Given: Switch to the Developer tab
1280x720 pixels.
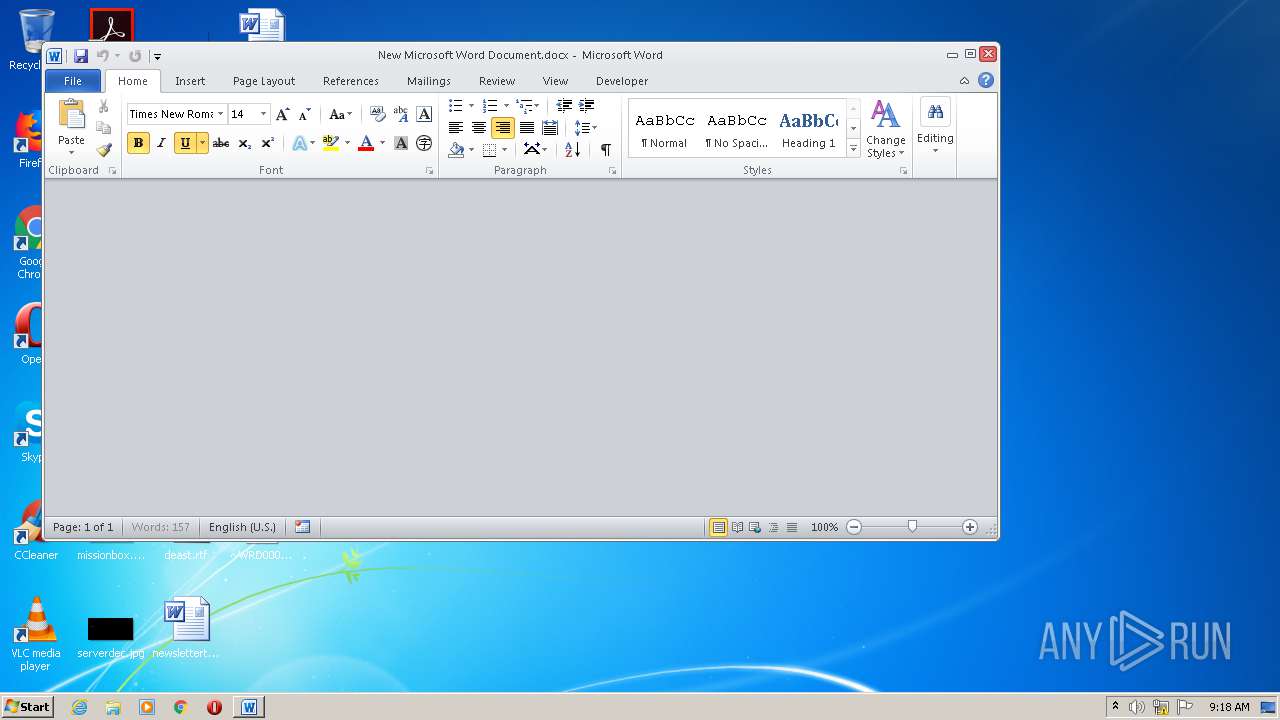Looking at the screenshot, I should (x=622, y=81).
